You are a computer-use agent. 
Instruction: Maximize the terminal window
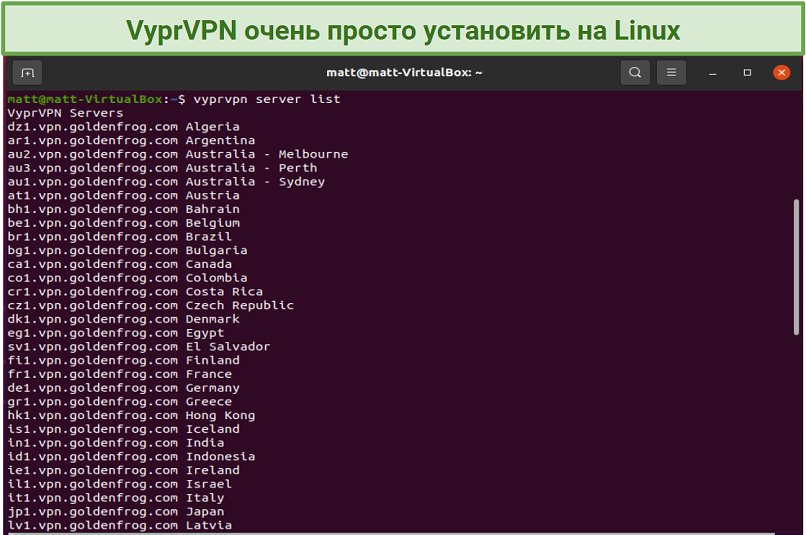point(747,73)
